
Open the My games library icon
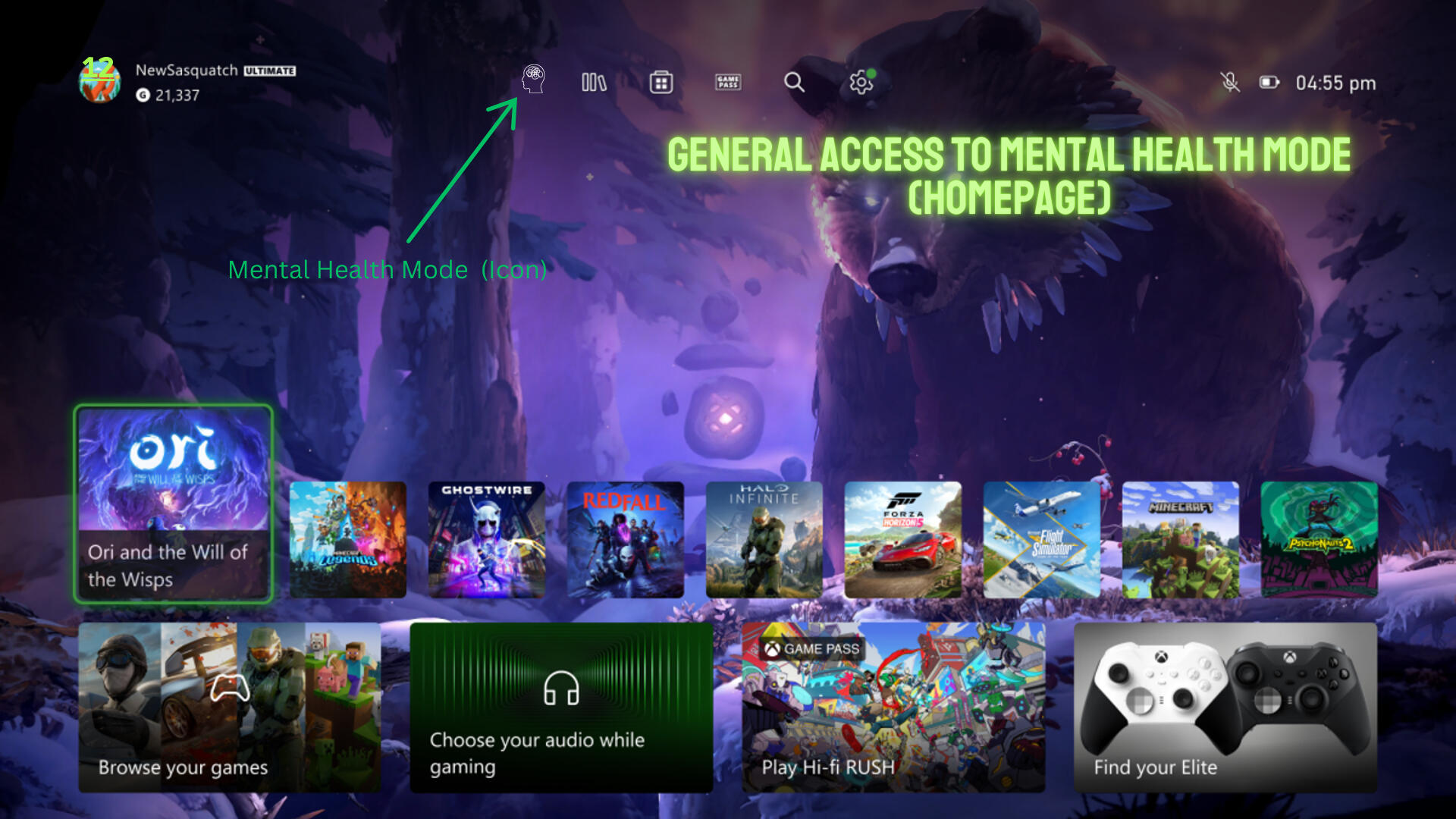point(594,82)
